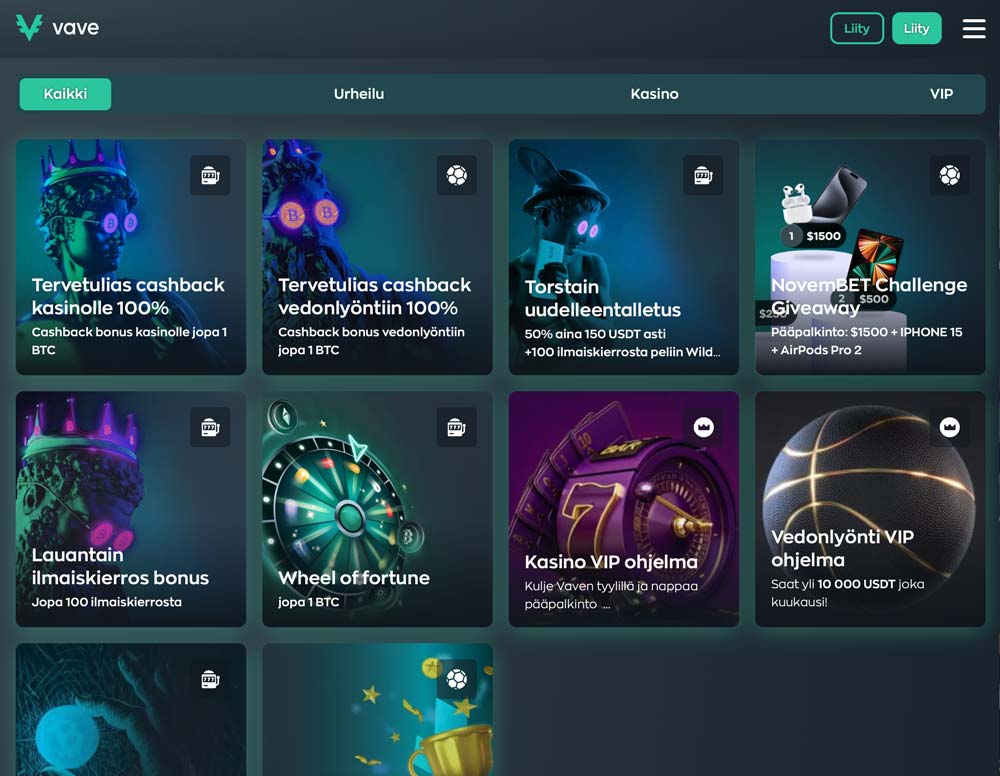
Task: Click slot machine icon on Wheel of fortune card
Action: [x=457, y=427]
